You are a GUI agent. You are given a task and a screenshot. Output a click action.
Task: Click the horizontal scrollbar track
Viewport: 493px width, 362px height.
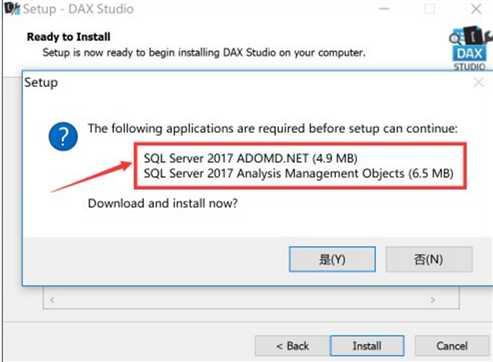point(242,300)
